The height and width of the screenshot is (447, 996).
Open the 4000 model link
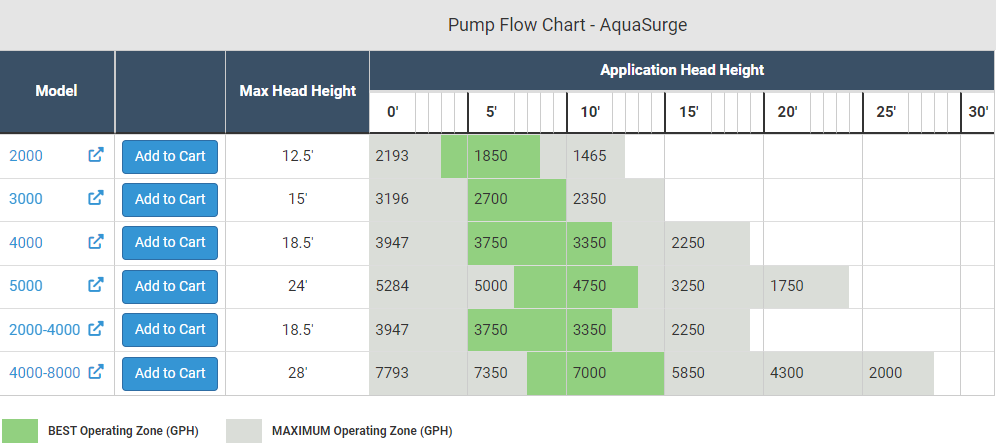26,243
